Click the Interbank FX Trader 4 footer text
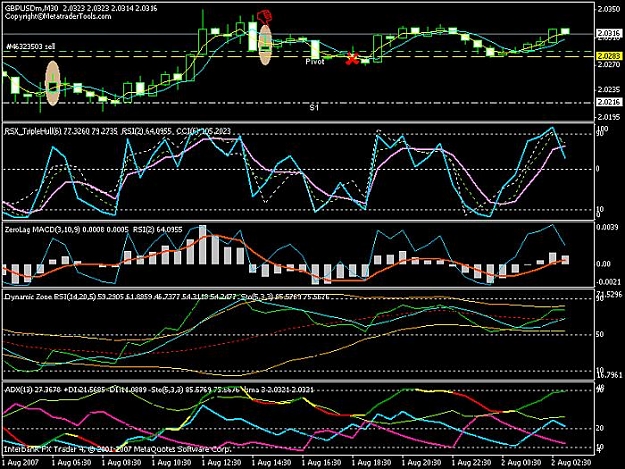 (118, 449)
